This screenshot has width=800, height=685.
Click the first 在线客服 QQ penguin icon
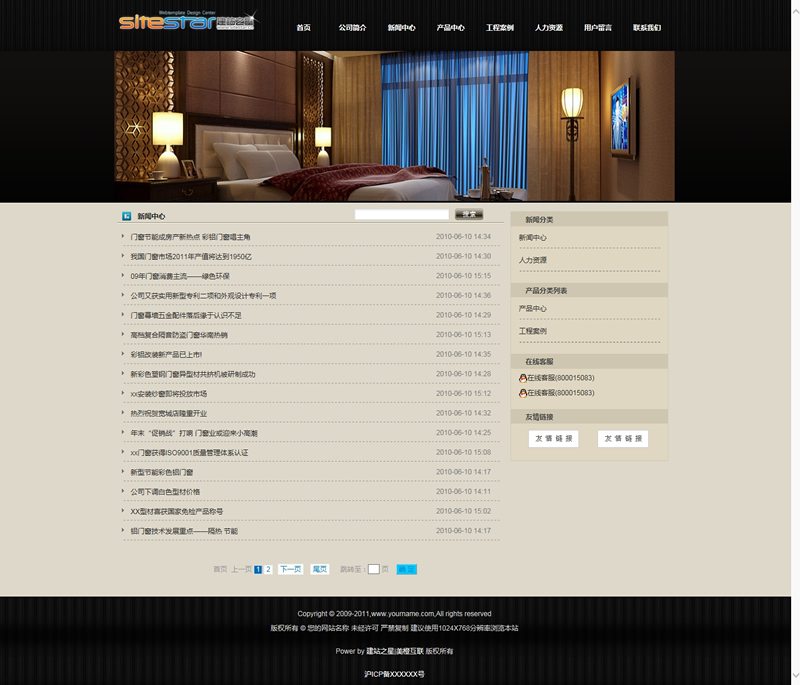(522, 378)
